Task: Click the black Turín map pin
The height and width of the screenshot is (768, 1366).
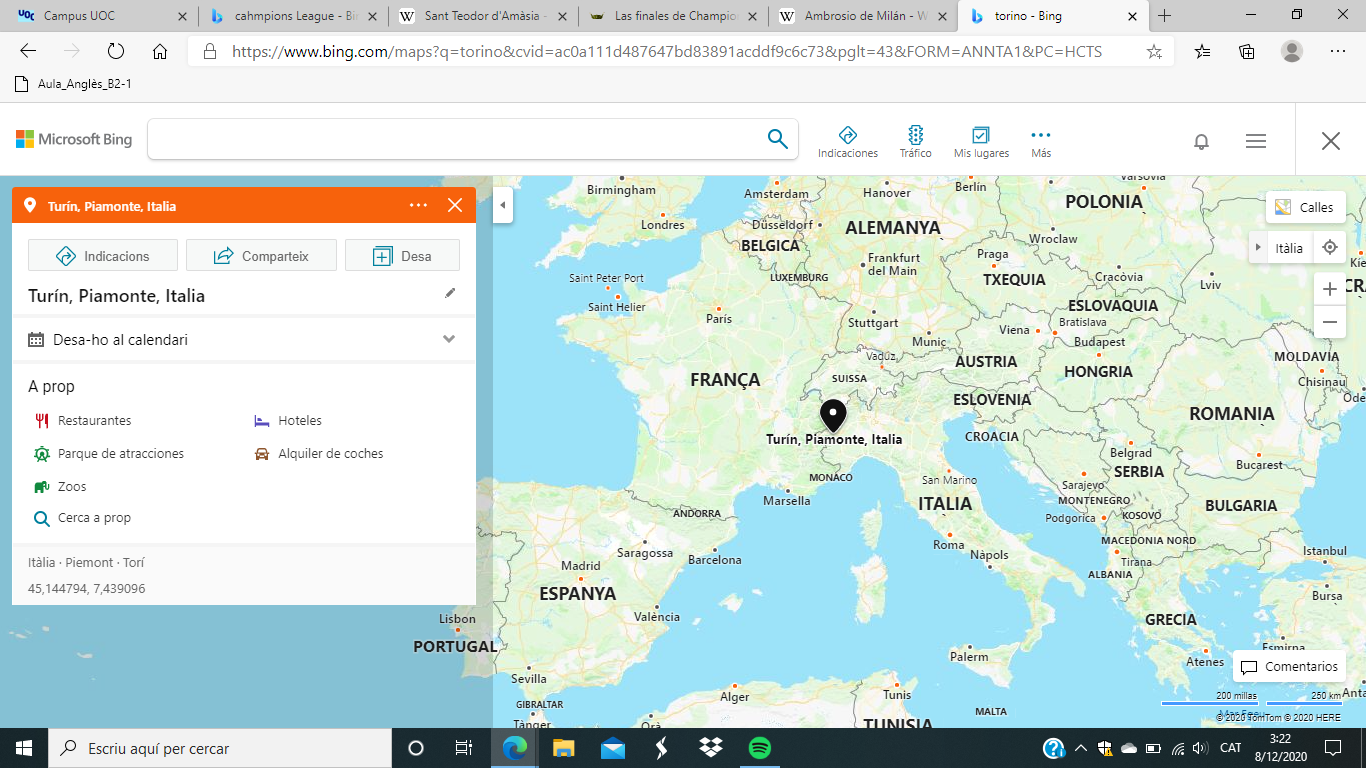Action: 833,415
